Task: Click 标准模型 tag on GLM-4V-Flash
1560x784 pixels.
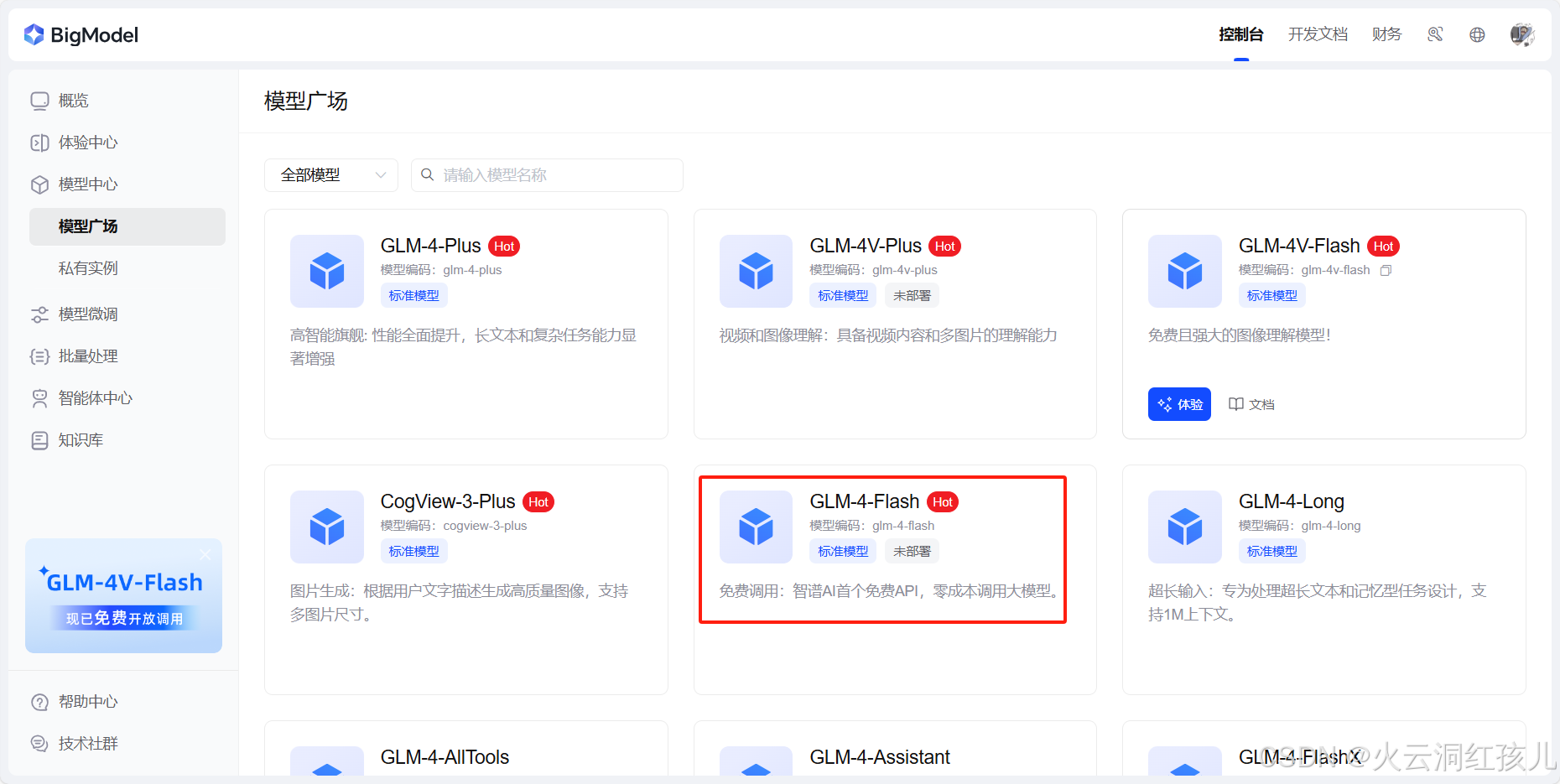Action: click(x=1272, y=295)
